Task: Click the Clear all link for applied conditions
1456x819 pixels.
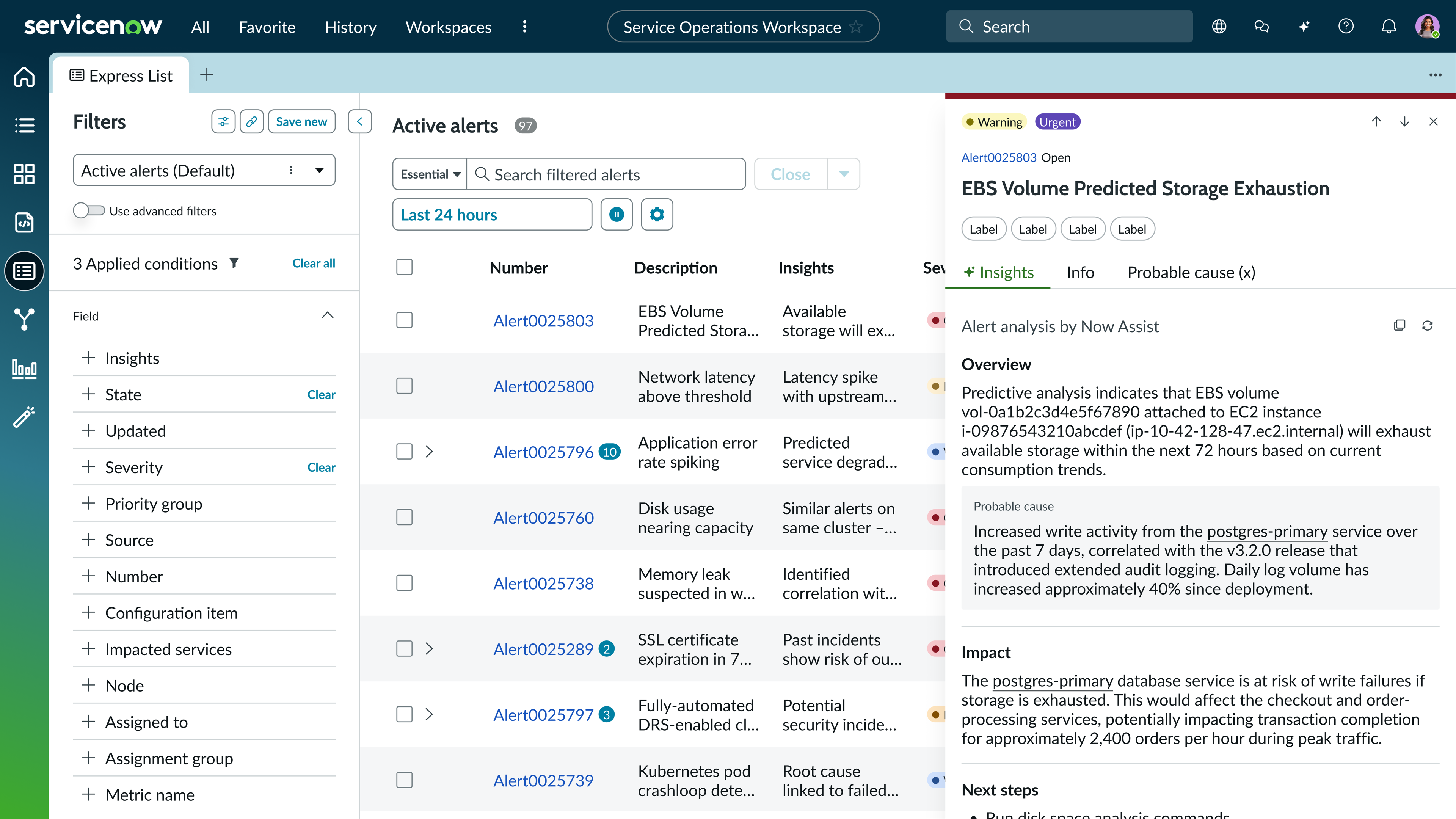Action: point(313,263)
